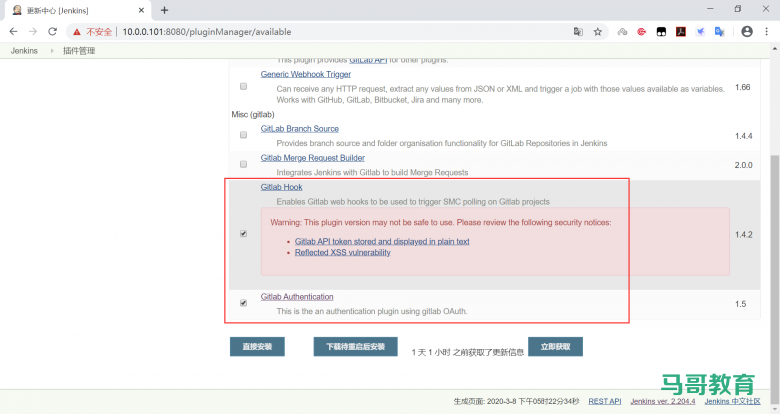
Task: Click the 直接安装 button
Action: pos(257,347)
